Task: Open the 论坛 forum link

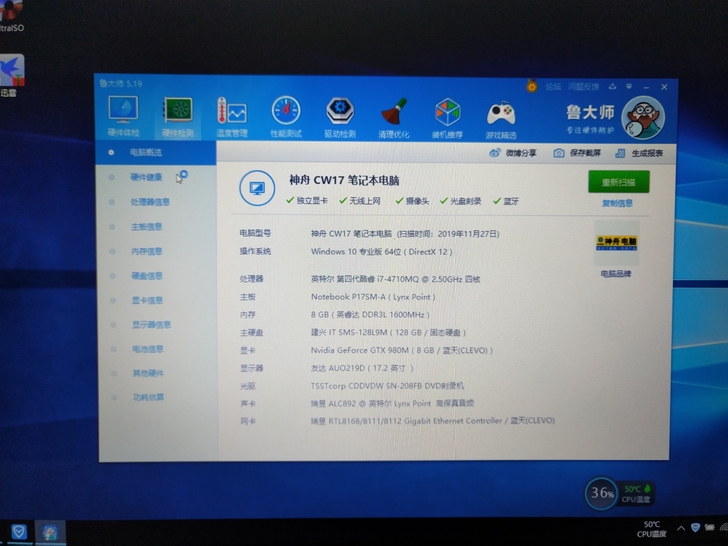Action: pyautogui.click(x=553, y=87)
